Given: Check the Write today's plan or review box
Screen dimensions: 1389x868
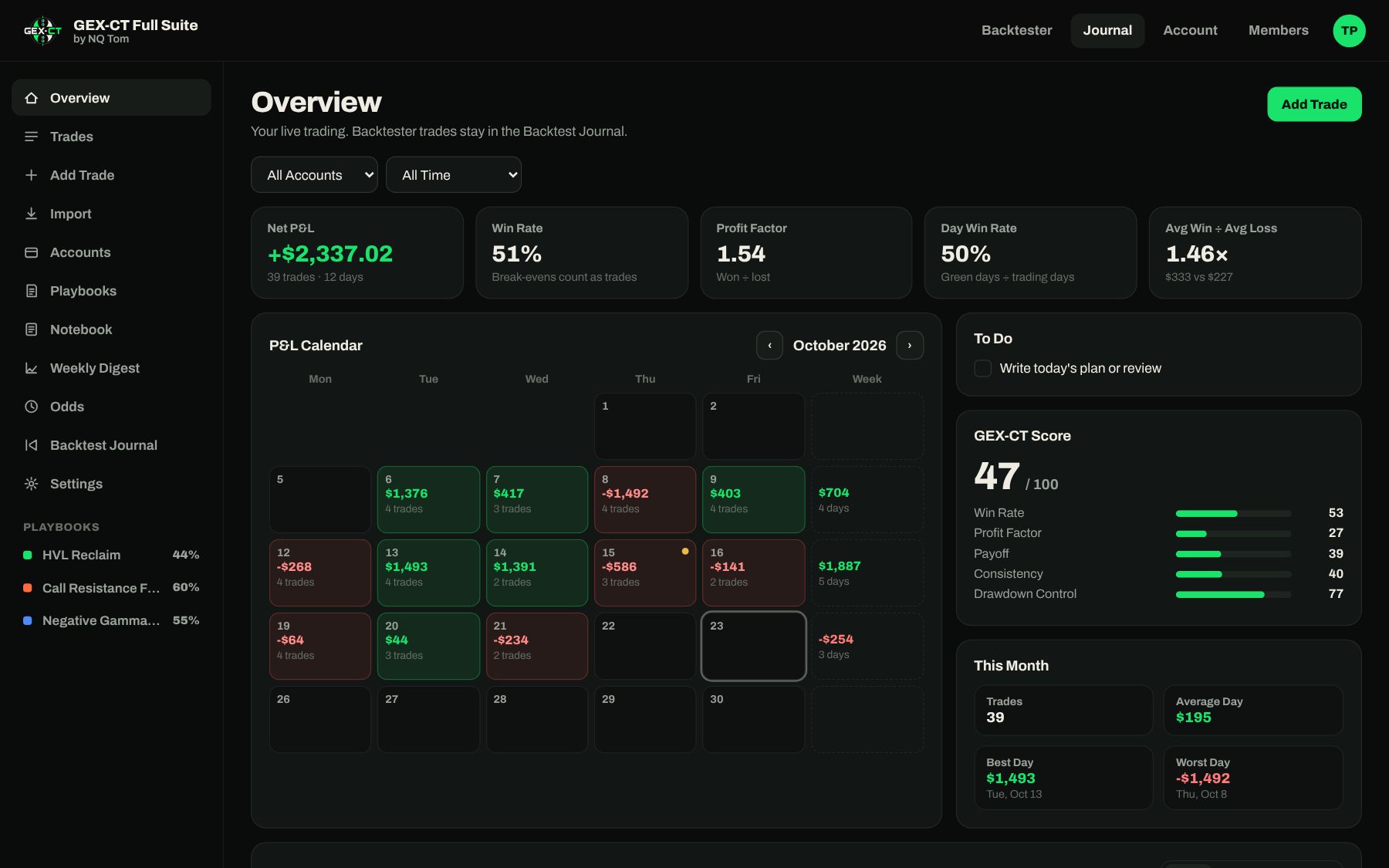Looking at the screenshot, I should (983, 369).
